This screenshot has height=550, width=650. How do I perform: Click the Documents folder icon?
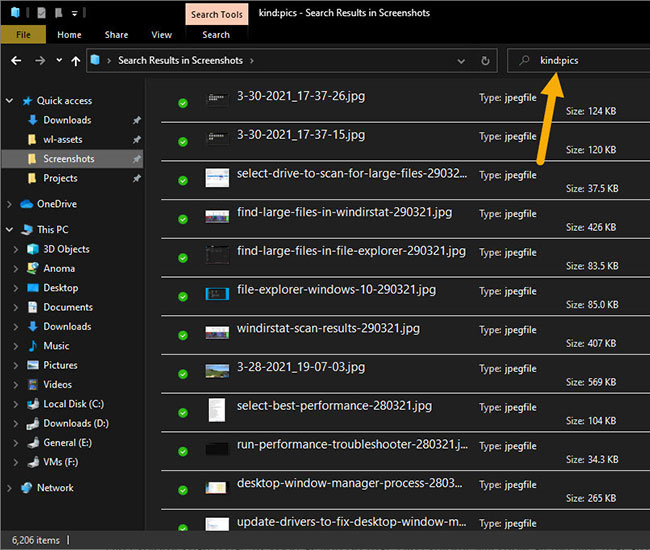[33, 307]
